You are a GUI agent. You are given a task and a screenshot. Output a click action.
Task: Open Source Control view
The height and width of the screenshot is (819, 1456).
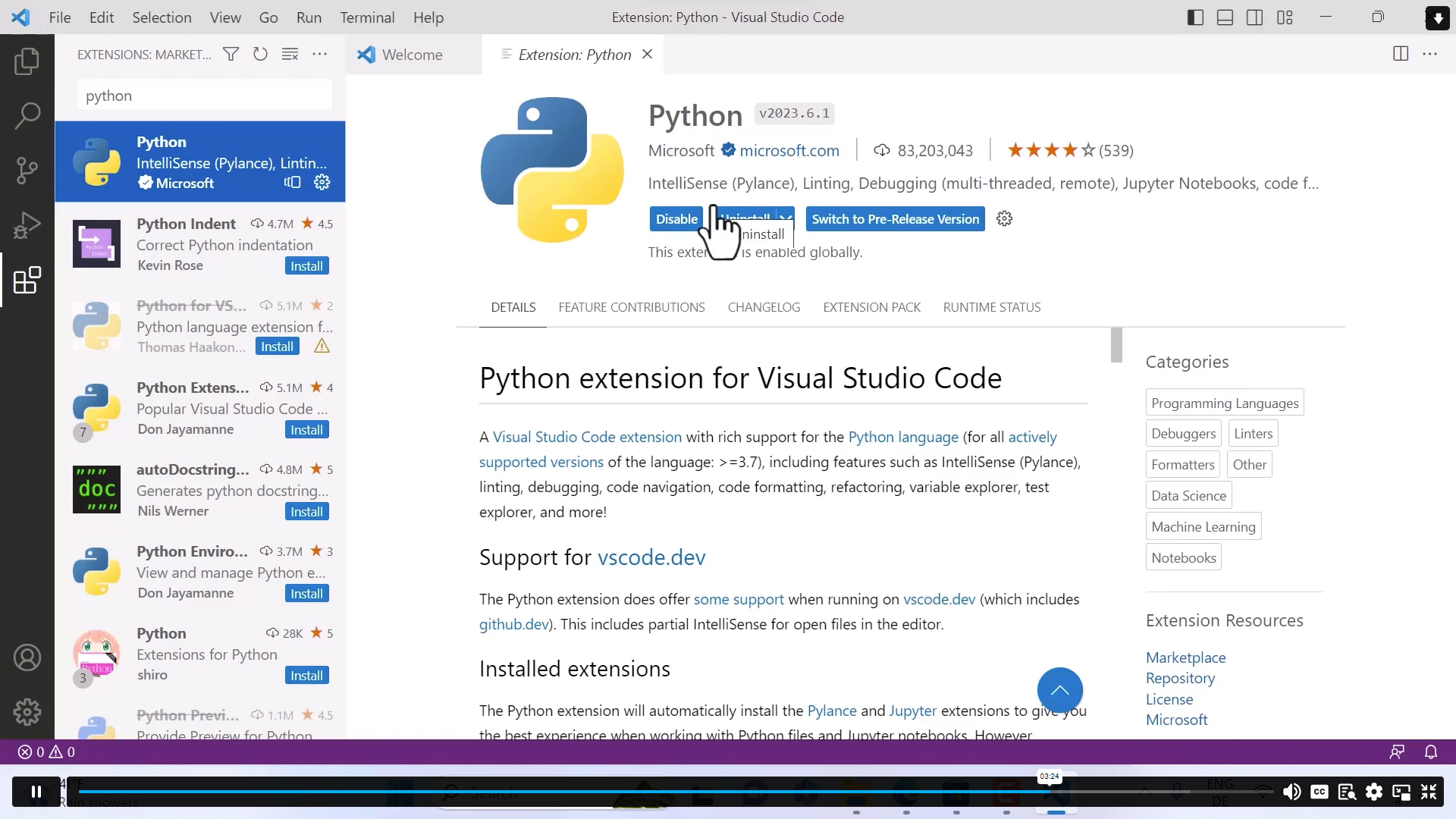coord(27,171)
